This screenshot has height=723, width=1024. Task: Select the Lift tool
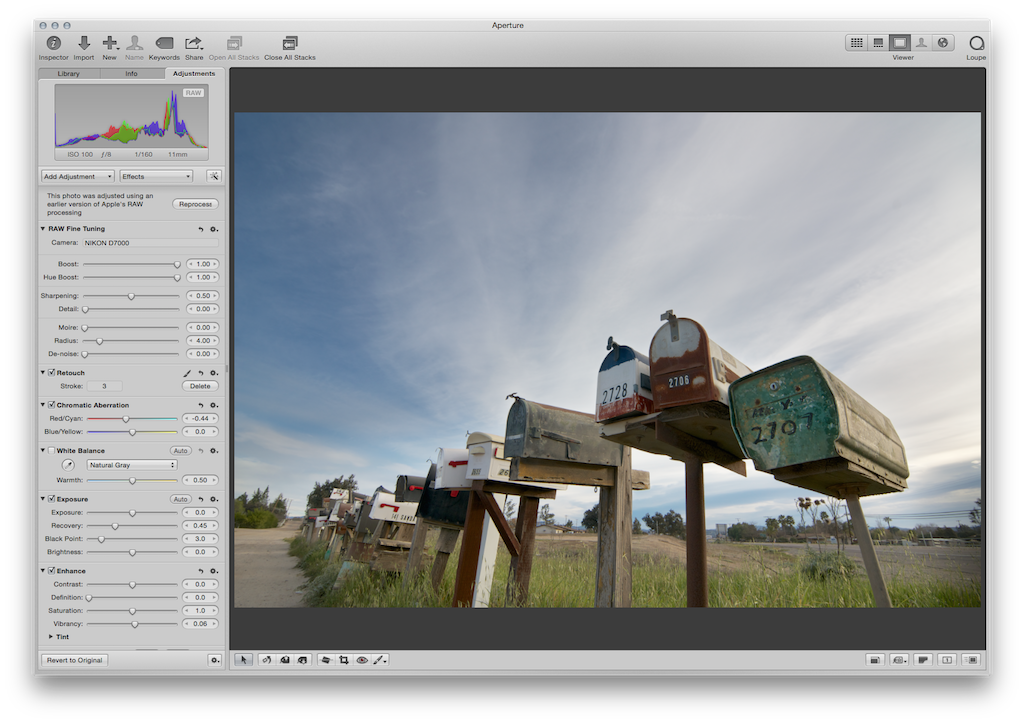(x=285, y=660)
